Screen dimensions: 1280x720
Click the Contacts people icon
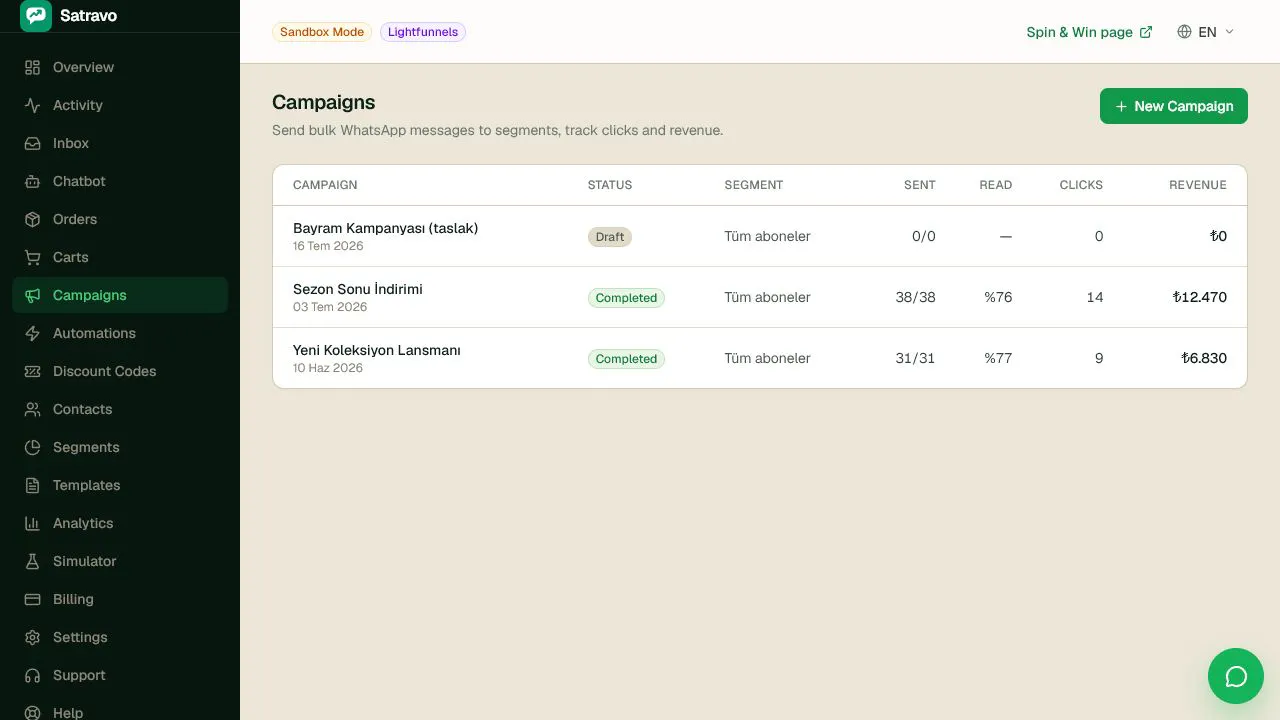click(x=33, y=409)
